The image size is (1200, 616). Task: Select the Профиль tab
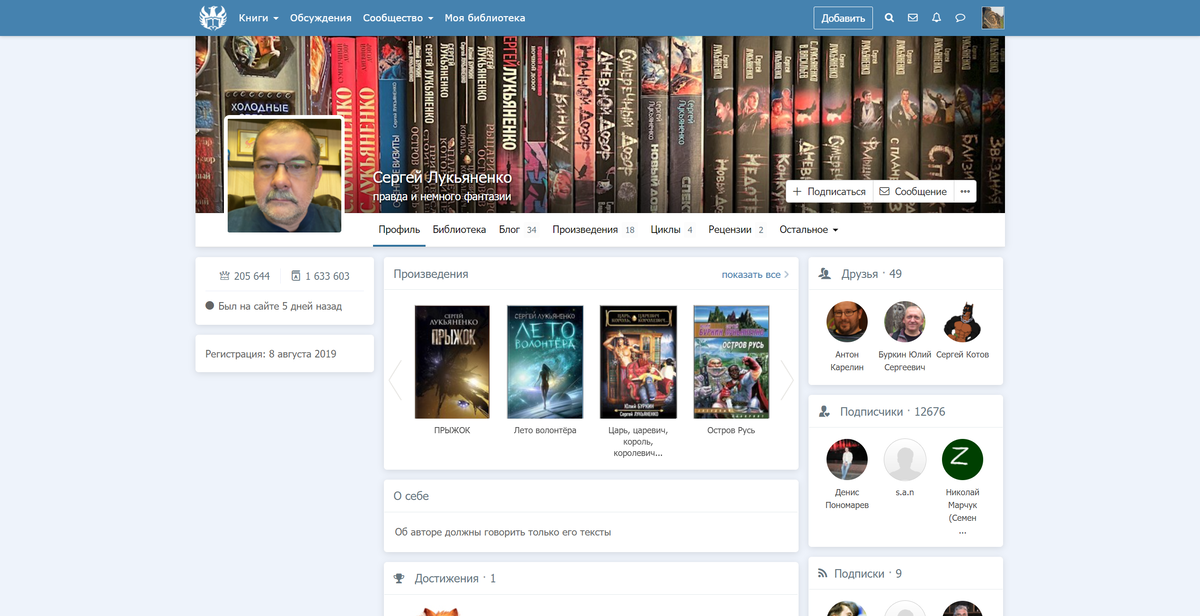pos(399,229)
